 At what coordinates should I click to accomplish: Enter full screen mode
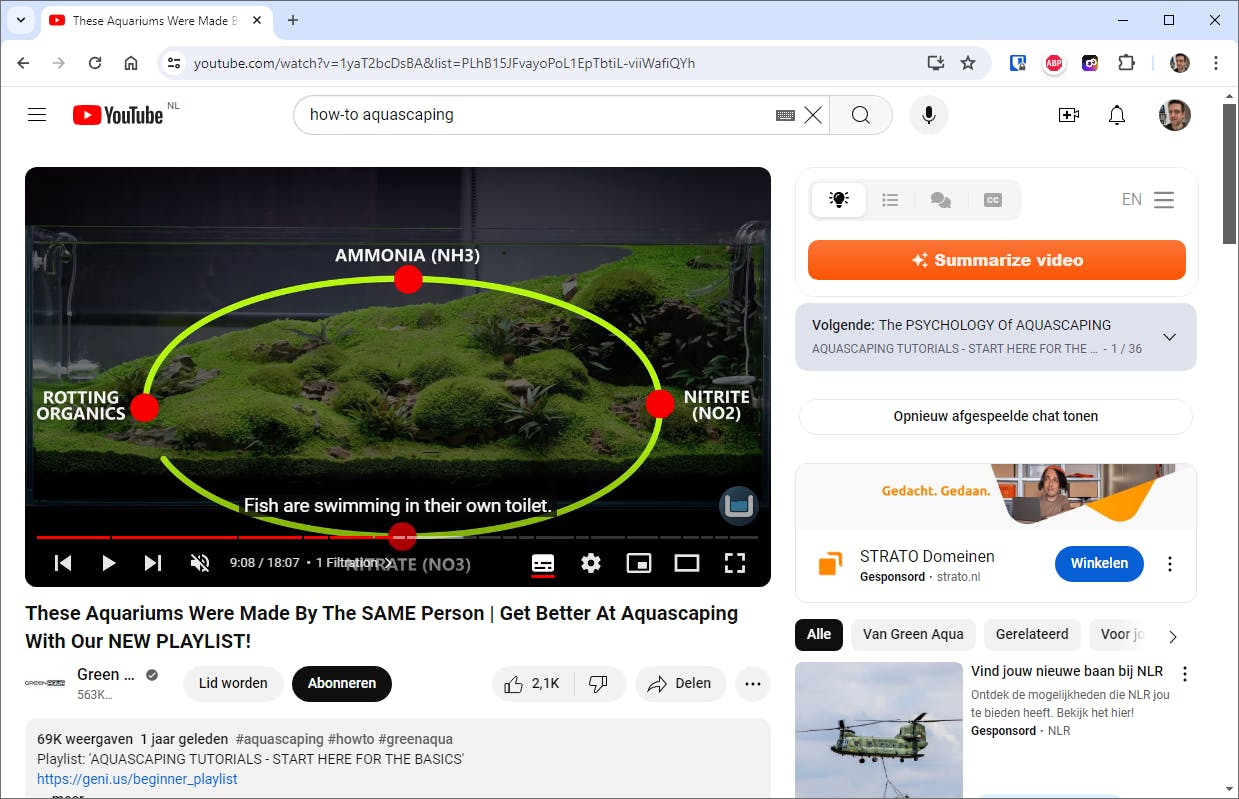(735, 563)
